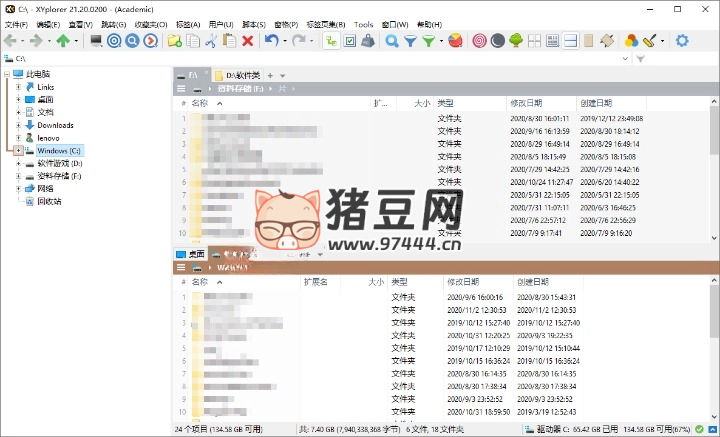Click the address bar path field
This screenshot has width=720, height=437.
300,60
